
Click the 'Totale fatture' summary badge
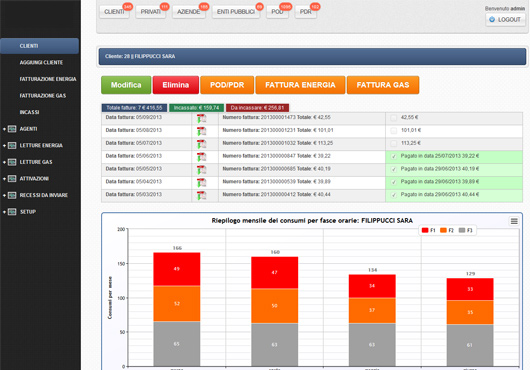(134, 108)
